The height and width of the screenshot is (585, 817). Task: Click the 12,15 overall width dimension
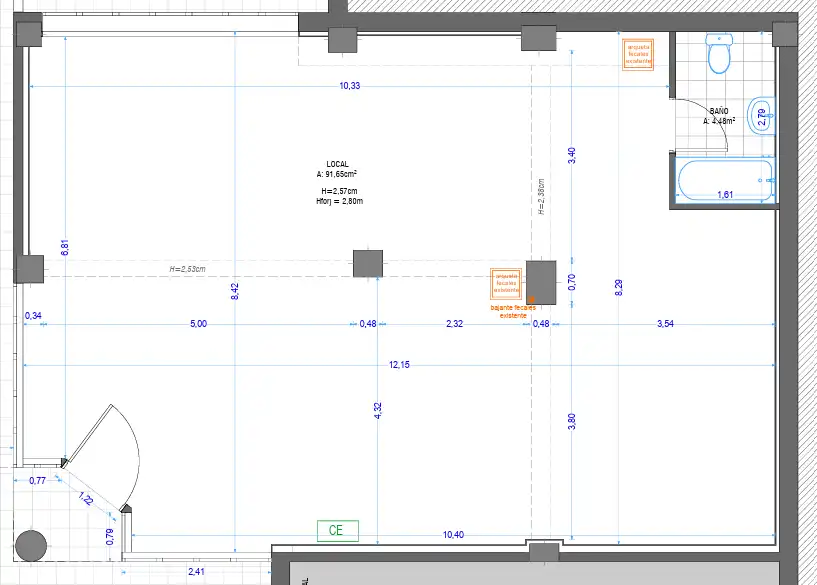[x=399, y=365]
